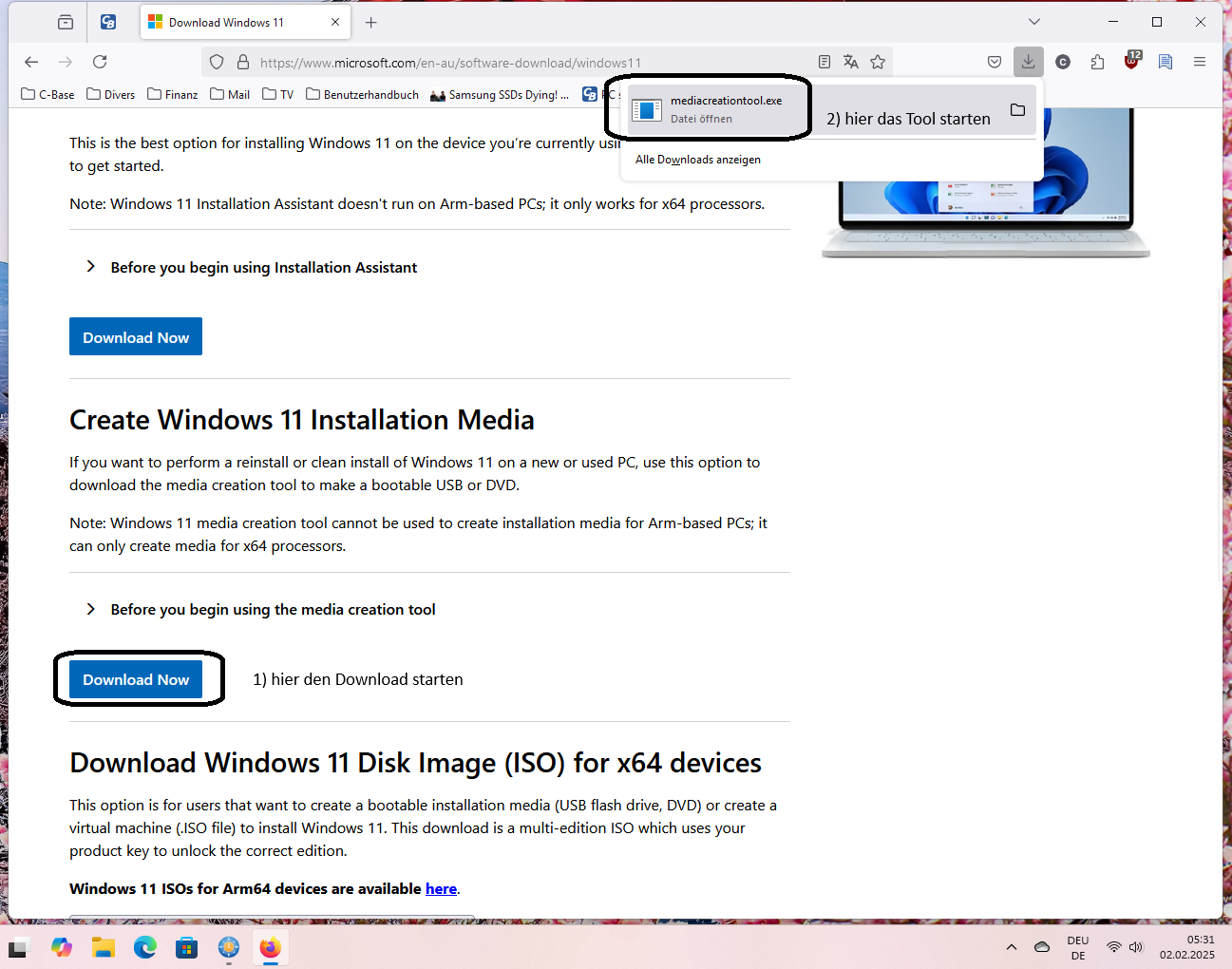Image resolution: width=1232 pixels, height=969 pixels.
Task: Go back to the previous page
Action: 31,62
